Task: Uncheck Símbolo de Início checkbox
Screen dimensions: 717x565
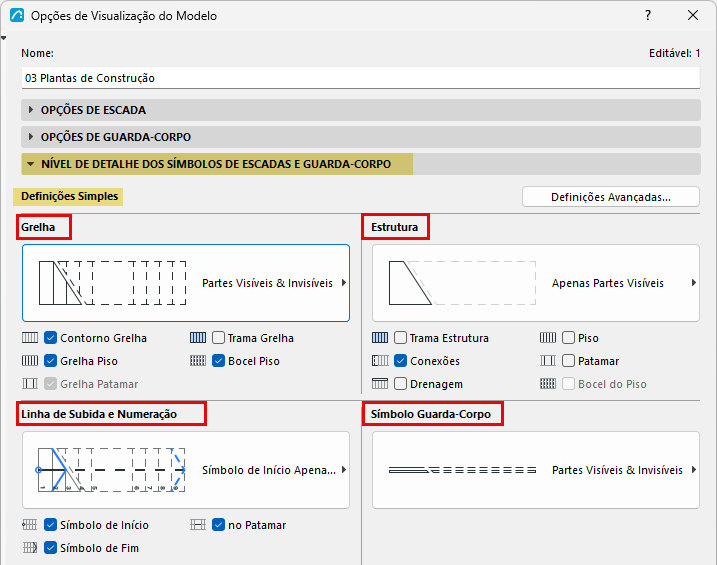Action: [50, 525]
